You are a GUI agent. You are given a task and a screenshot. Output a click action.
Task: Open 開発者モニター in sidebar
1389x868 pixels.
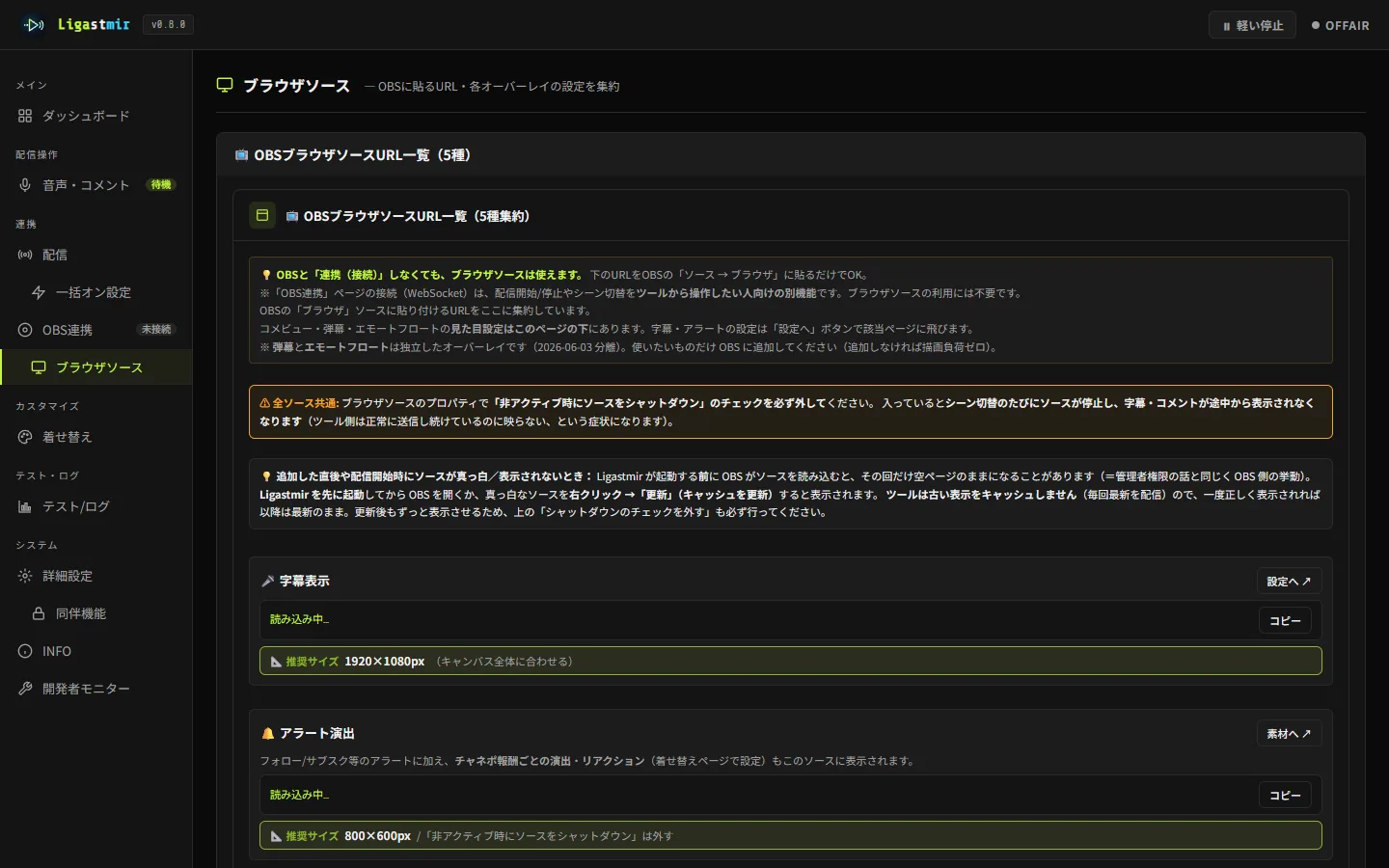[x=96, y=689]
